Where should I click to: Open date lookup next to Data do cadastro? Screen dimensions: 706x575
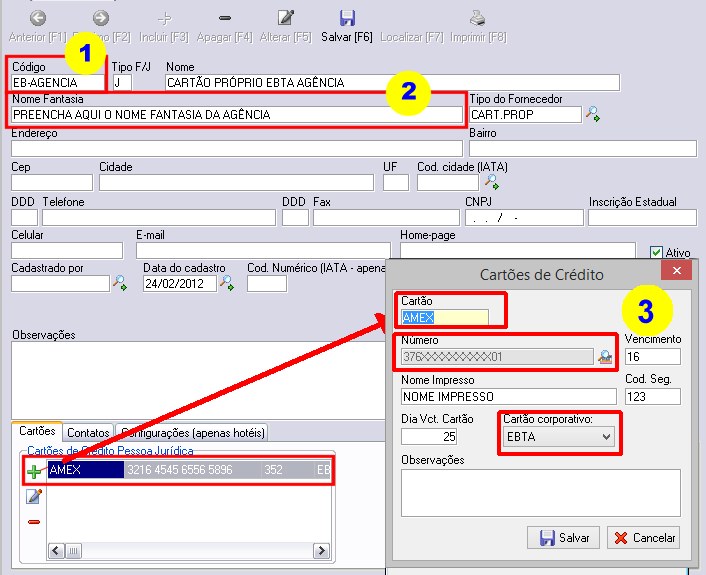point(226,283)
